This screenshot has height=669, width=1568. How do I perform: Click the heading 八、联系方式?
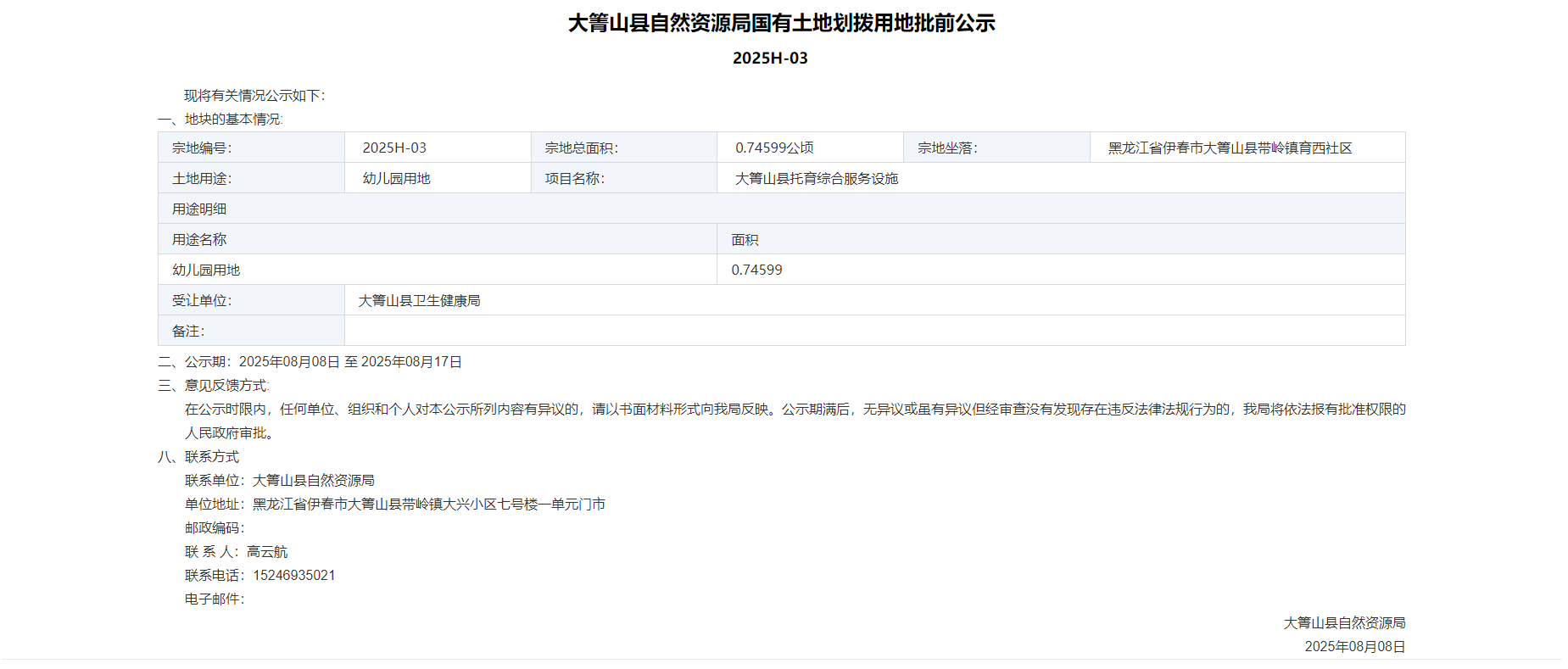point(198,457)
